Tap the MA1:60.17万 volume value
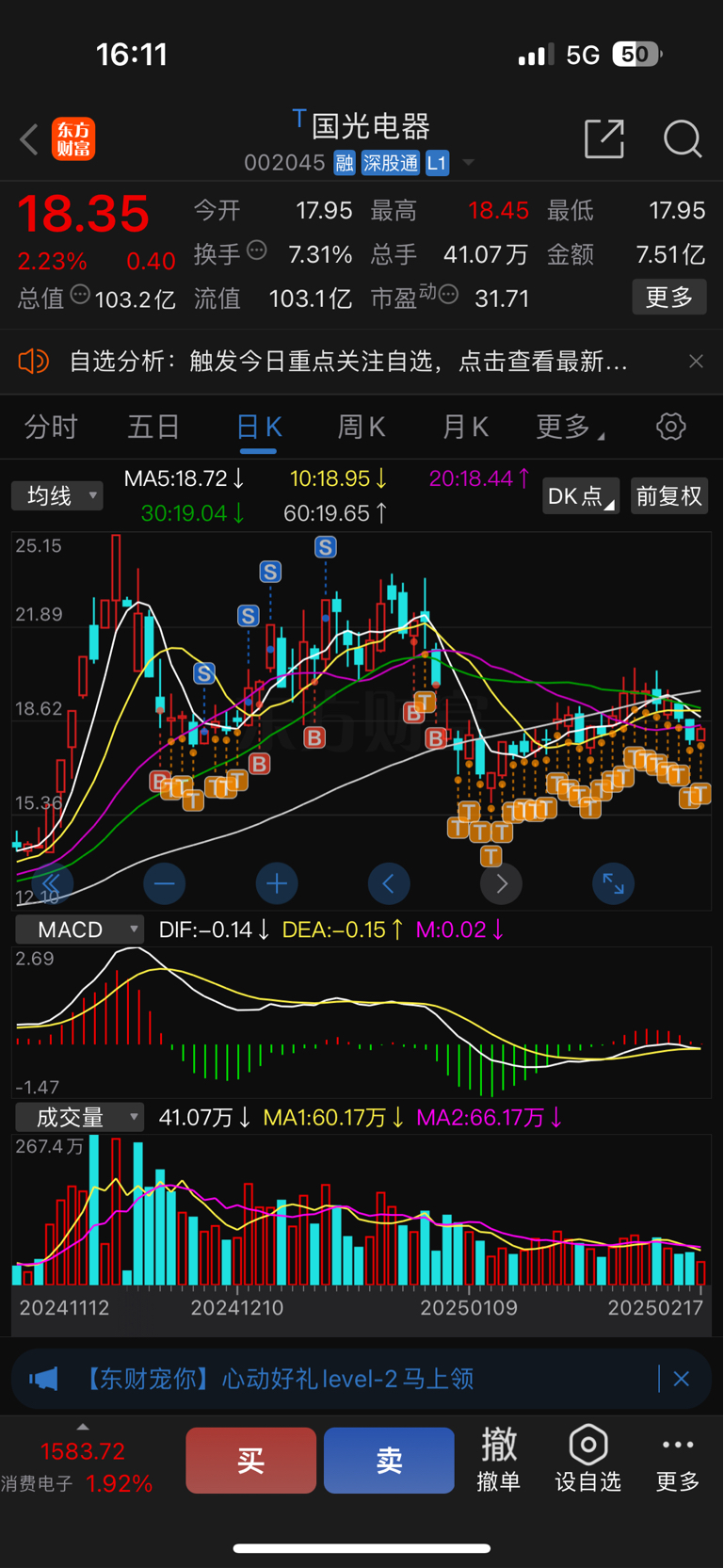The width and height of the screenshot is (724, 1568). [334, 1118]
